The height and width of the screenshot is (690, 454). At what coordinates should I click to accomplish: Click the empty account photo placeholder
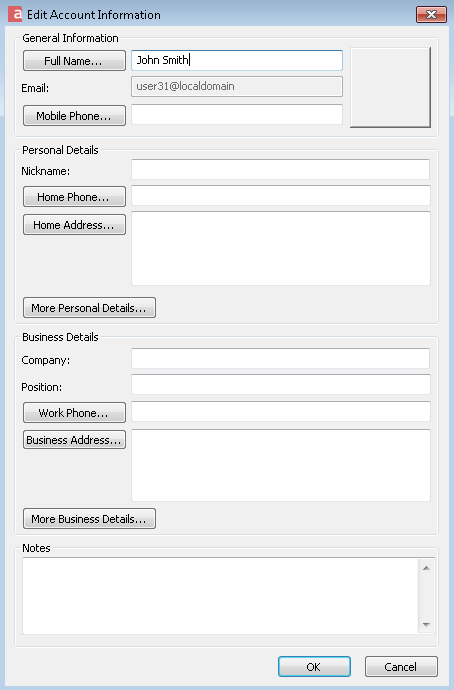pyautogui.click(x=390, y=88)
